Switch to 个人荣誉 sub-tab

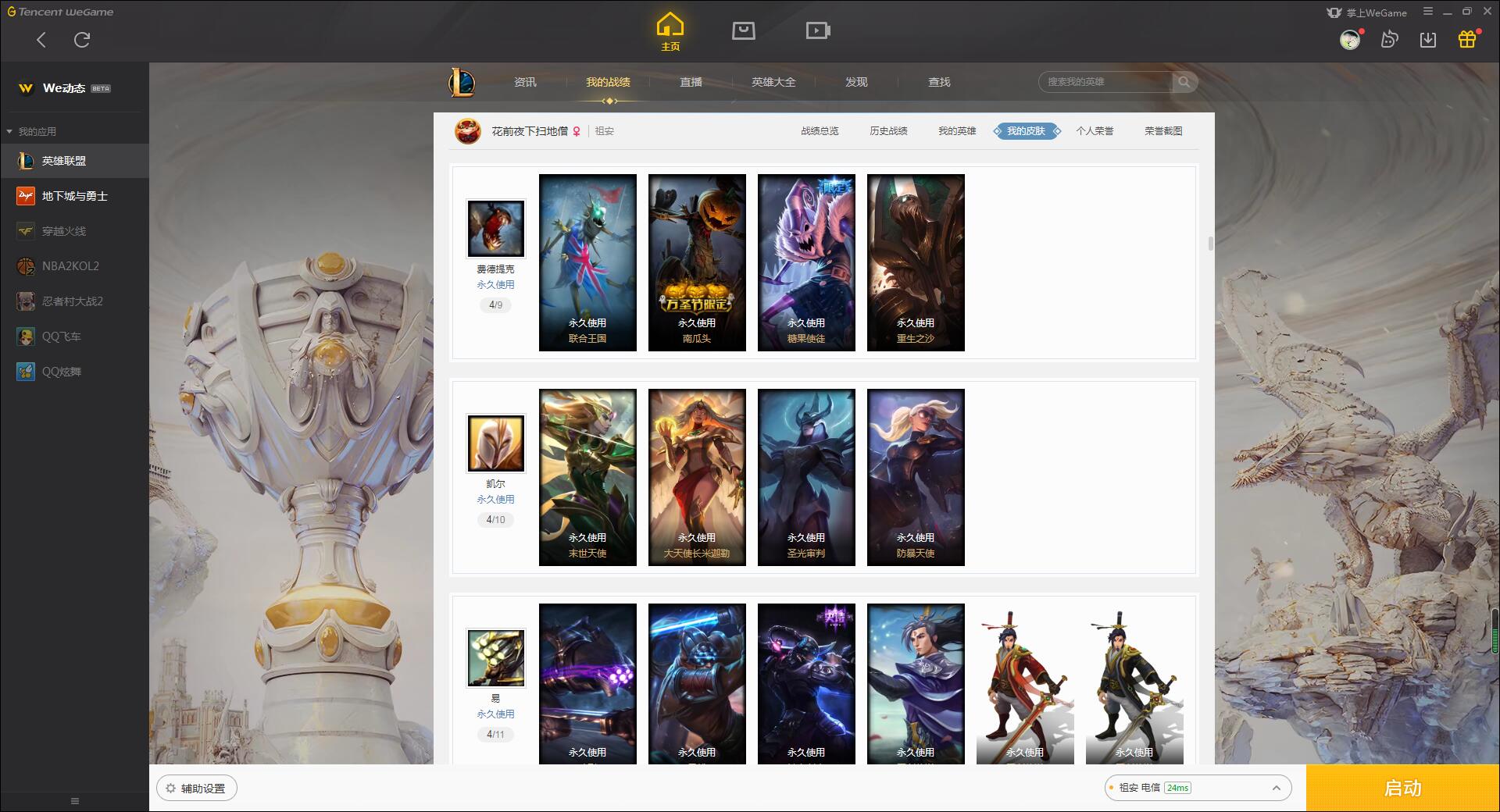pos(1095,131)
